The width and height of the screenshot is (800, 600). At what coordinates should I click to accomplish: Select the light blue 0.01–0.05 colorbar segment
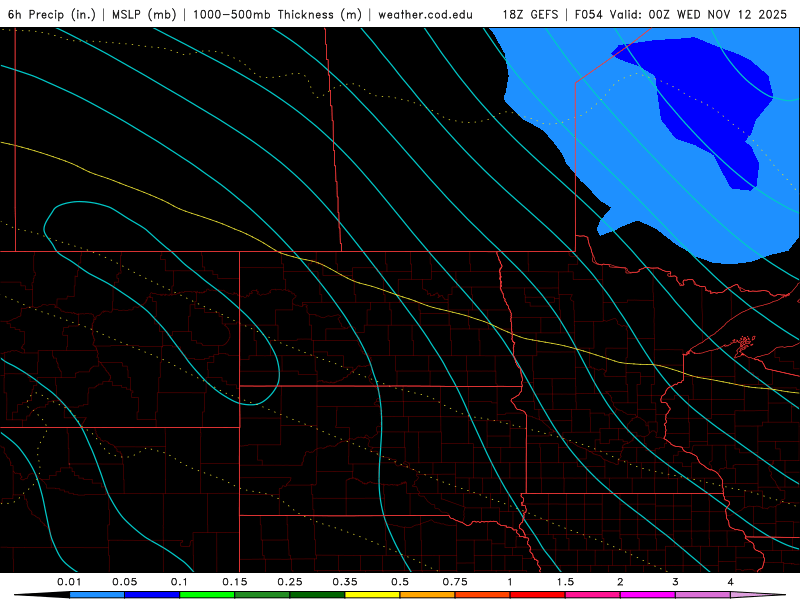coord(97,595)
